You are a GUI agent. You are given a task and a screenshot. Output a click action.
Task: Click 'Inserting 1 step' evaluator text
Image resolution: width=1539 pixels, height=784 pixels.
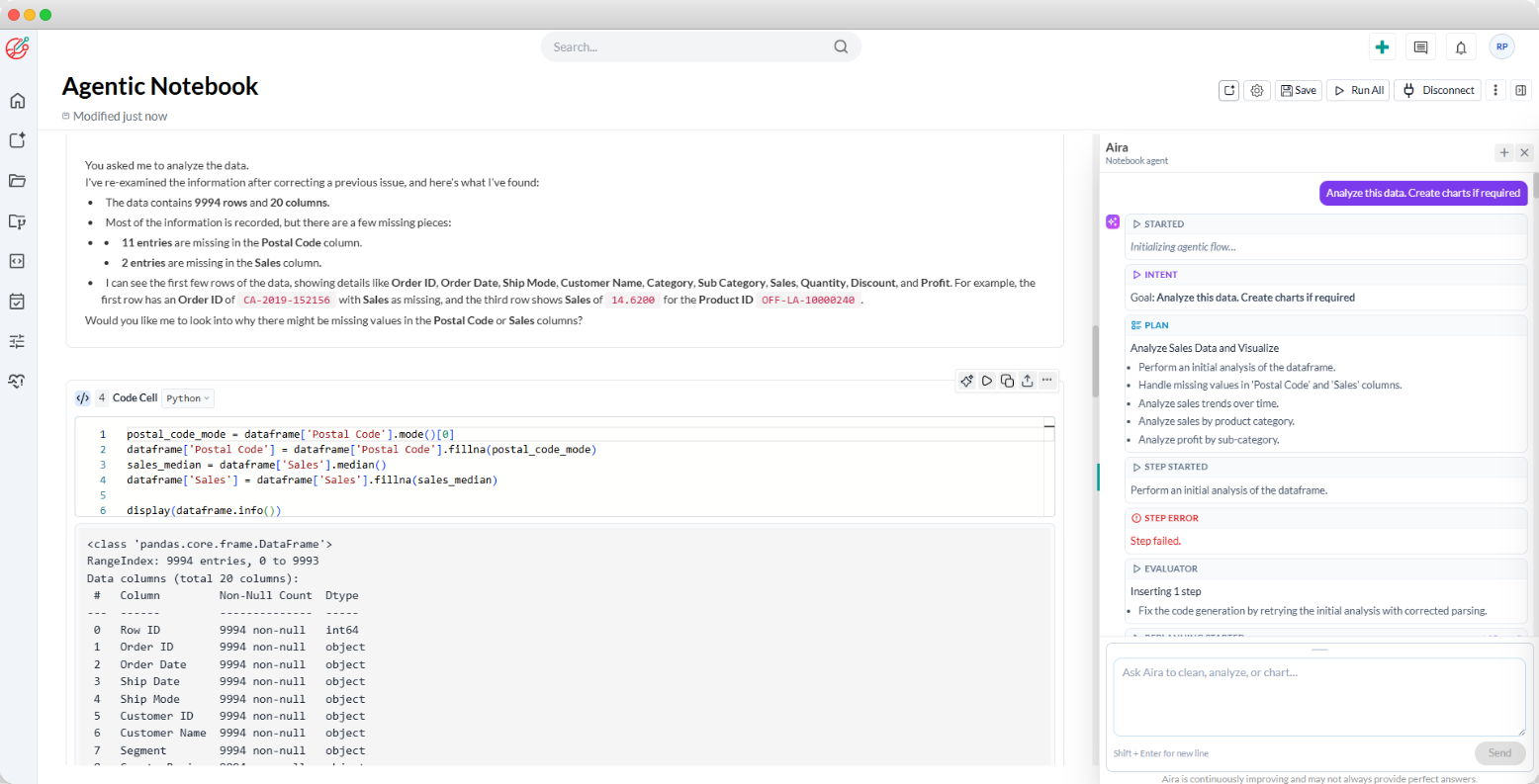point(1165,591)
